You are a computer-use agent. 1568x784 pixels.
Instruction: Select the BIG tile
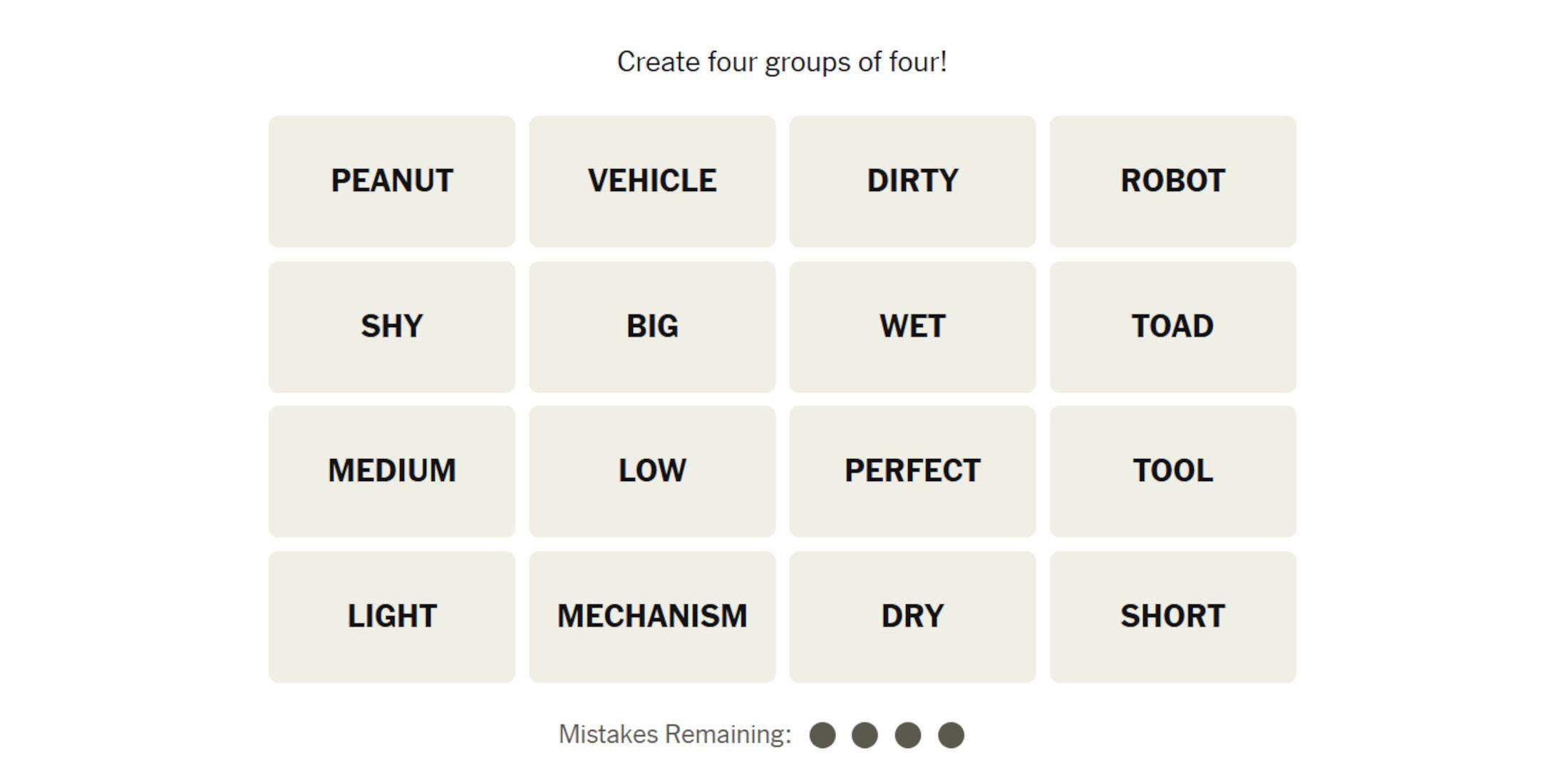click(651, 326)
